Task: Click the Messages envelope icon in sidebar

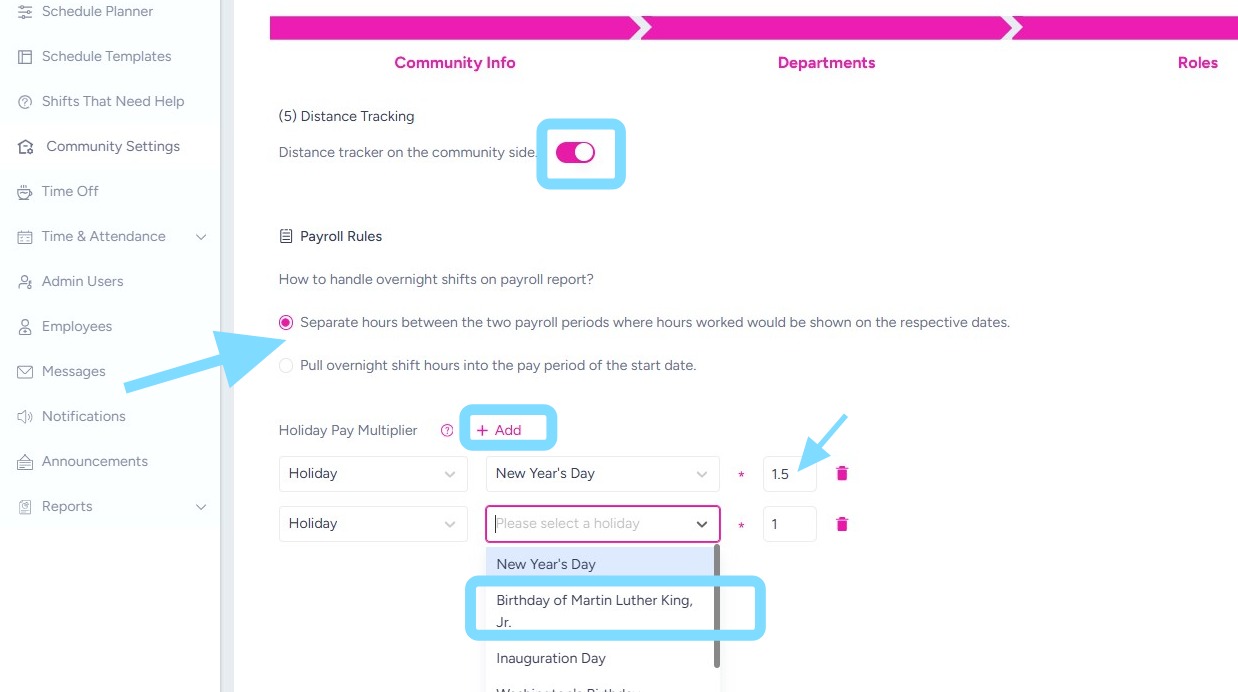Action: (25, 372)
